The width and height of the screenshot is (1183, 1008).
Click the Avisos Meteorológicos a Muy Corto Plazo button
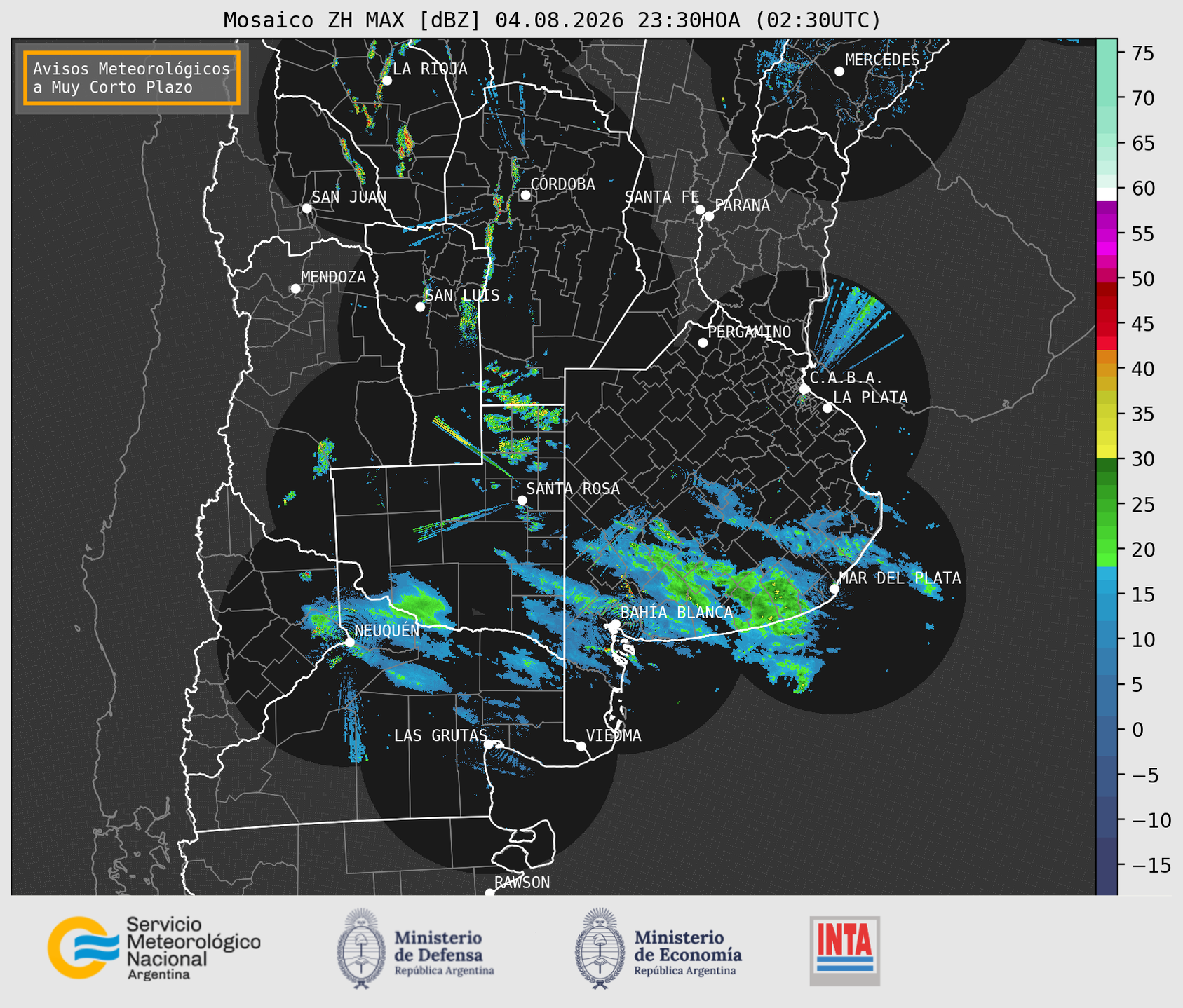[x=132, y=78]
